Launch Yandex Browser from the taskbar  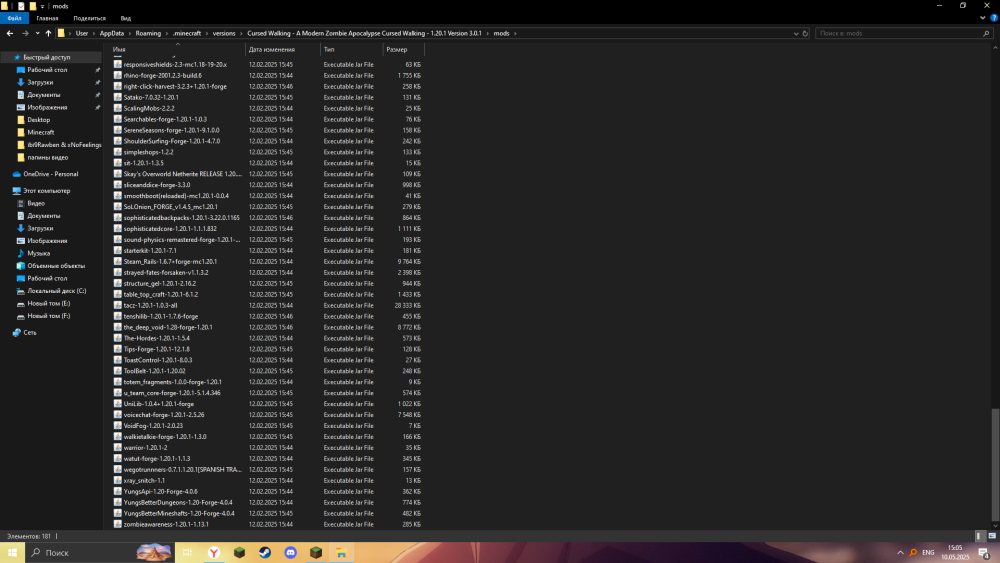click(214, 553)
